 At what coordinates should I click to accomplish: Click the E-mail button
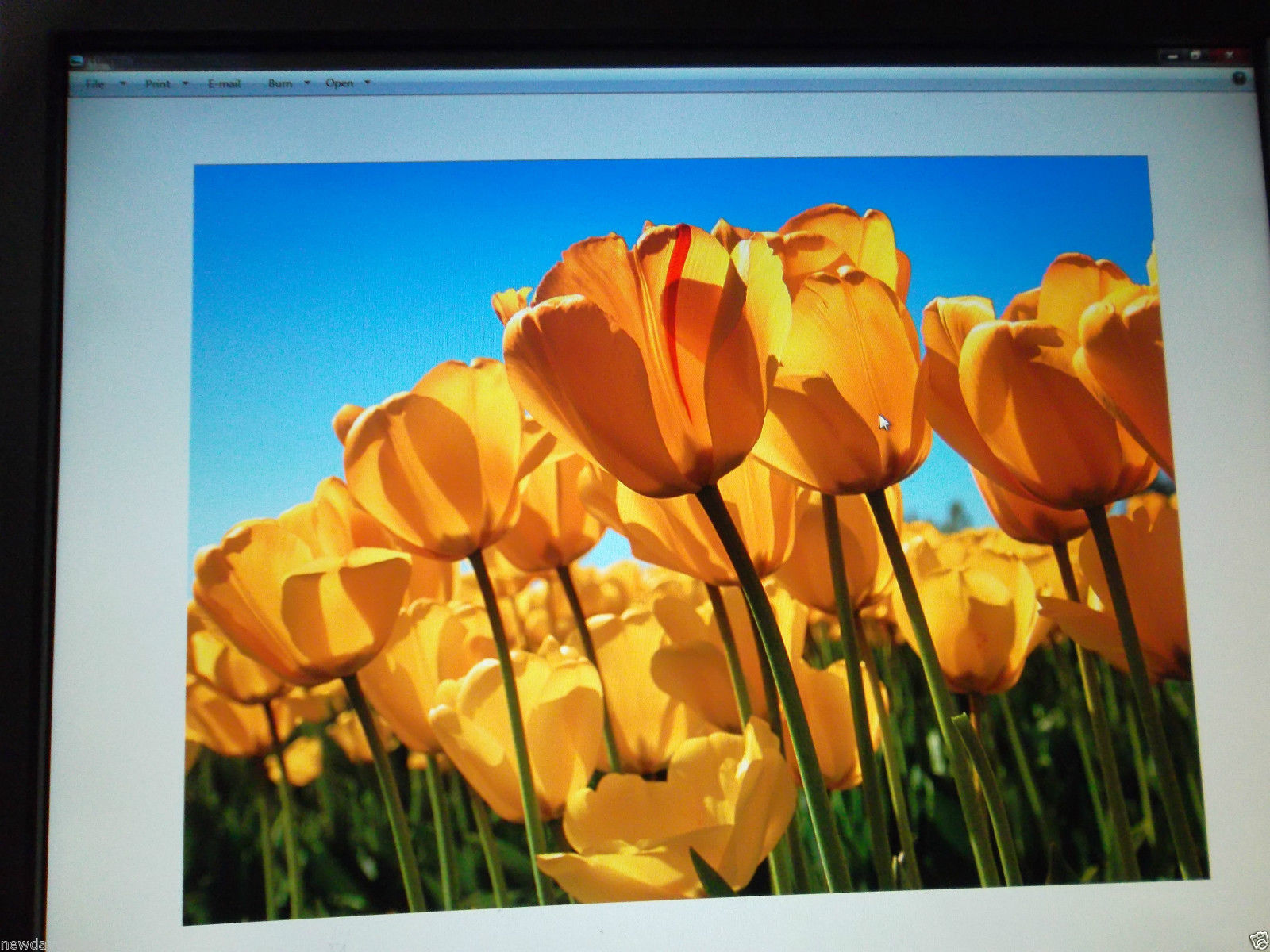point(224,83)
